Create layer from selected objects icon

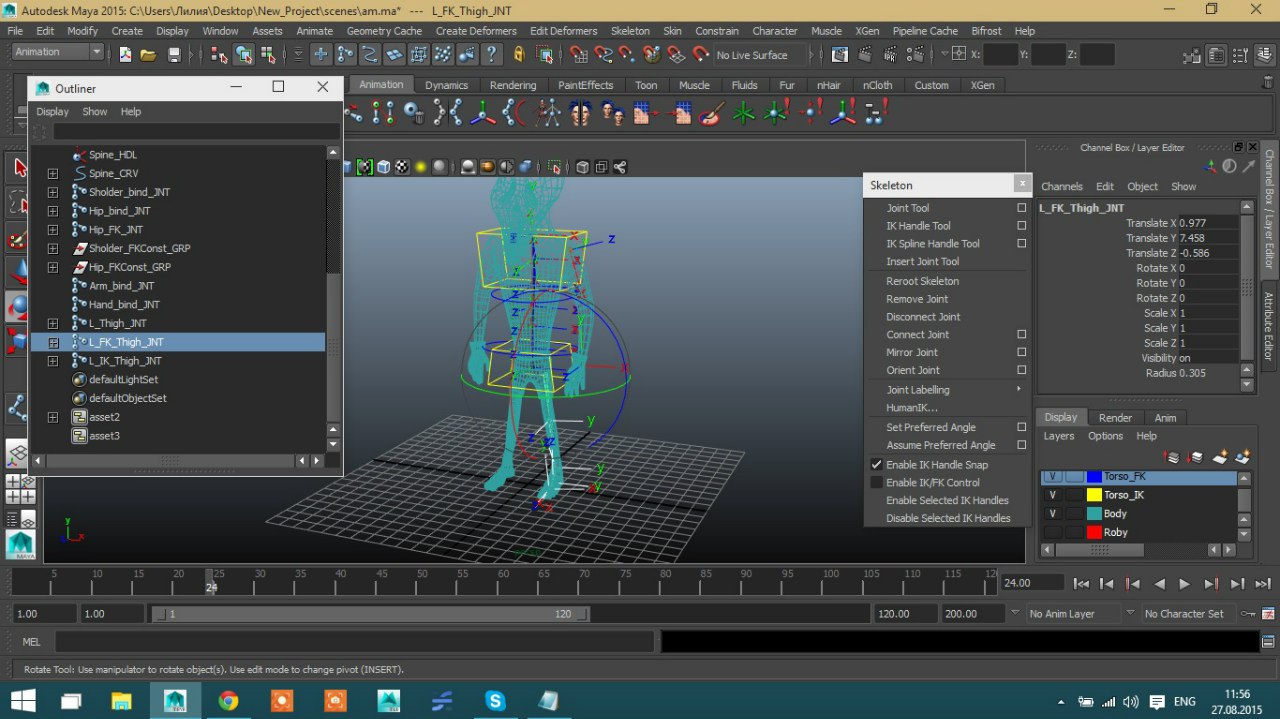click(1242, 457)
